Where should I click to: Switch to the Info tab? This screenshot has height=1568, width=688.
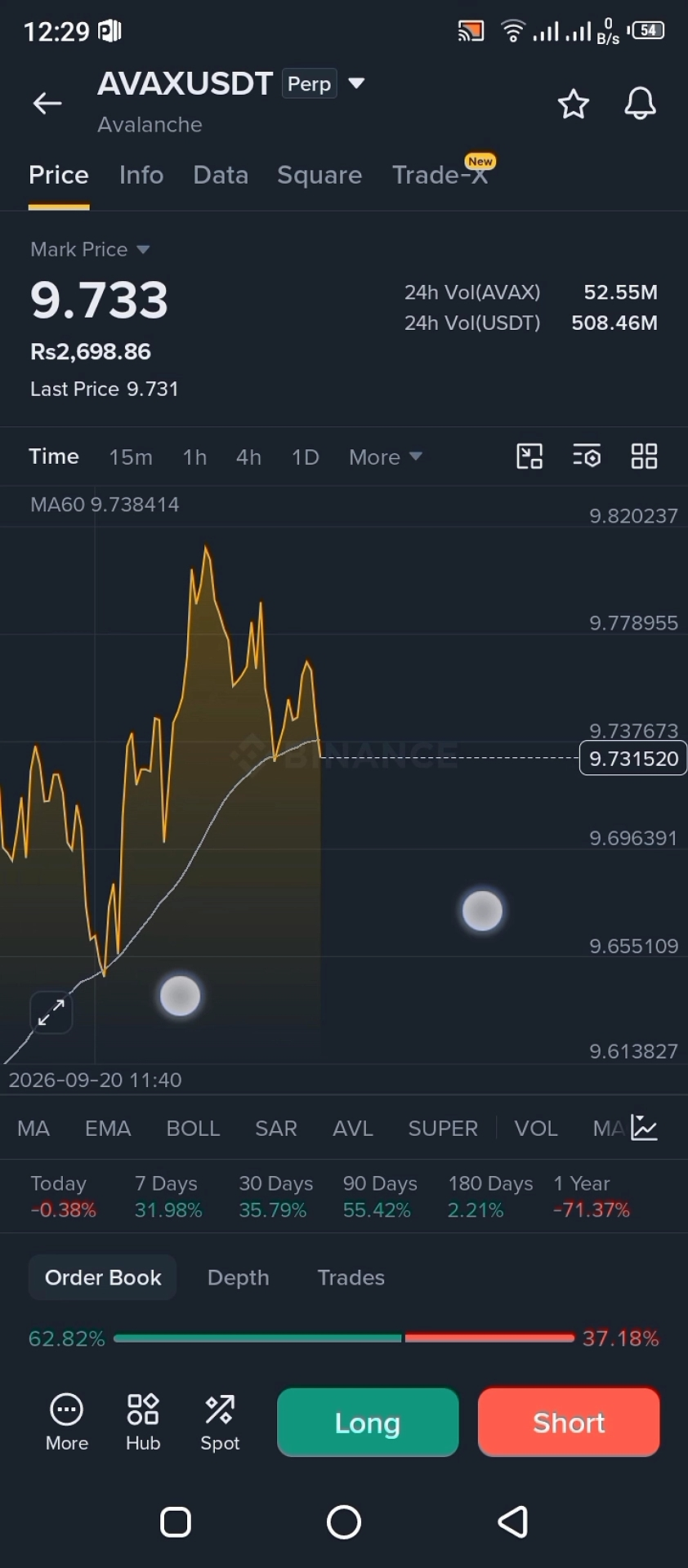pos(141,175)
